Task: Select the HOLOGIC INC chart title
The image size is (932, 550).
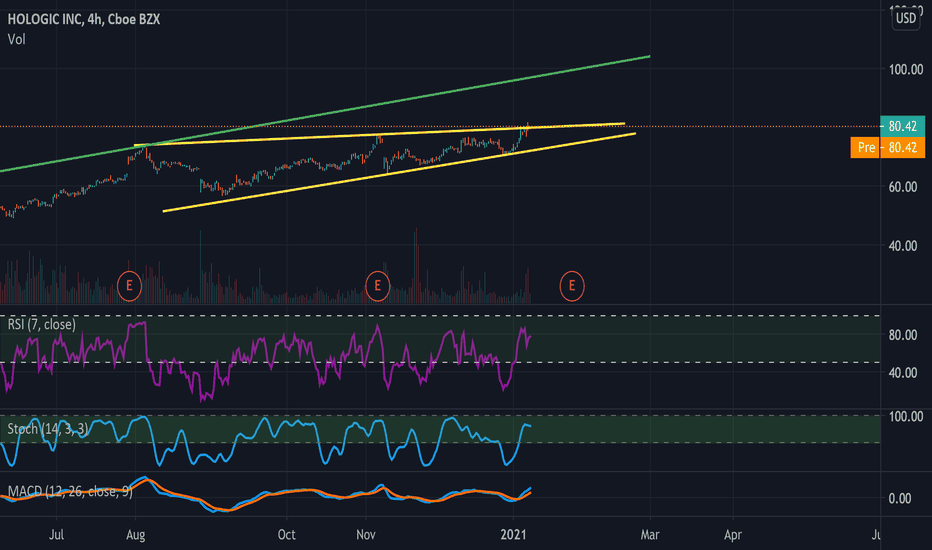Action: pos(84,19)
